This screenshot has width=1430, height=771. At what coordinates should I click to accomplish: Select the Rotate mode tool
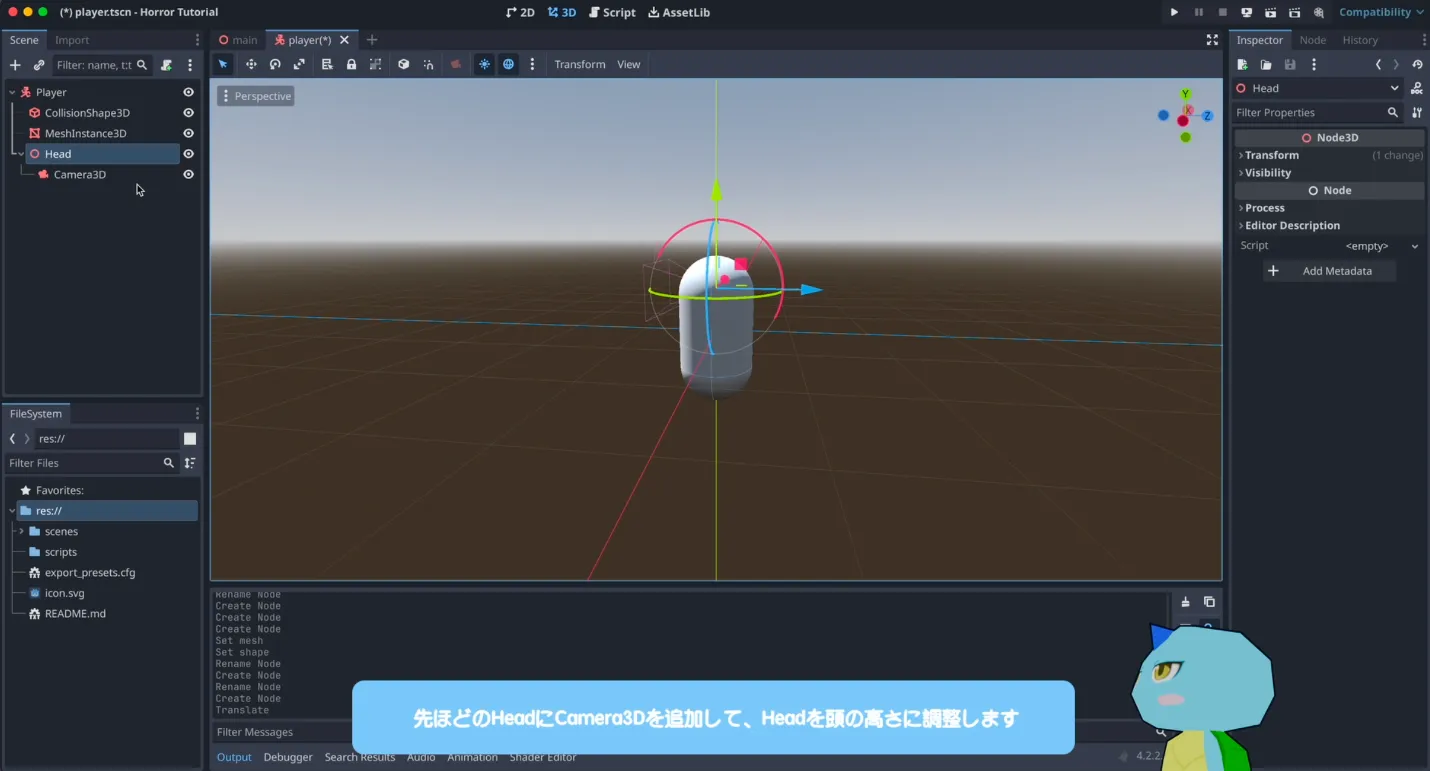275,64
